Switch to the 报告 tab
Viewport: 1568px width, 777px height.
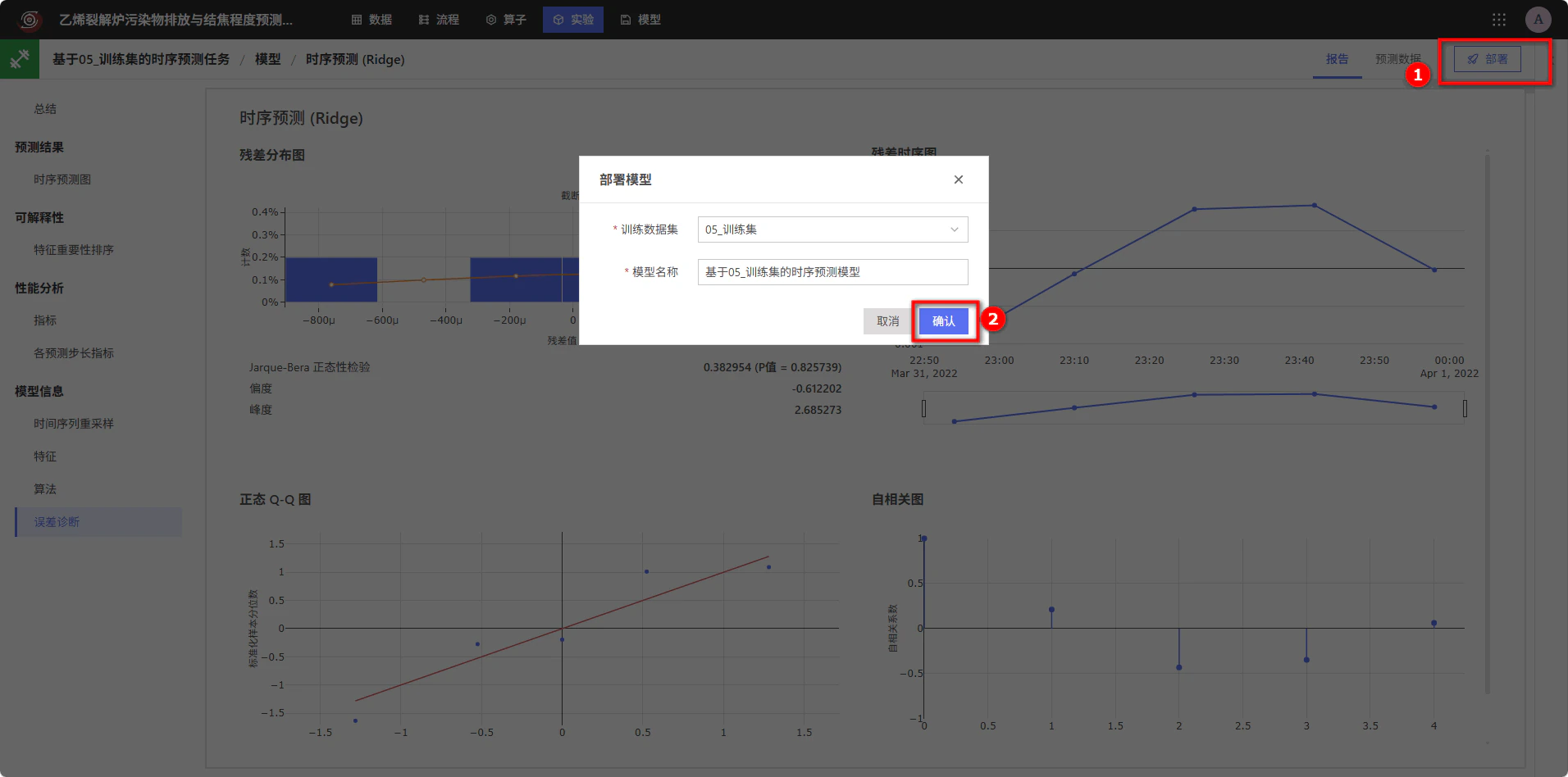(1338, 59)
